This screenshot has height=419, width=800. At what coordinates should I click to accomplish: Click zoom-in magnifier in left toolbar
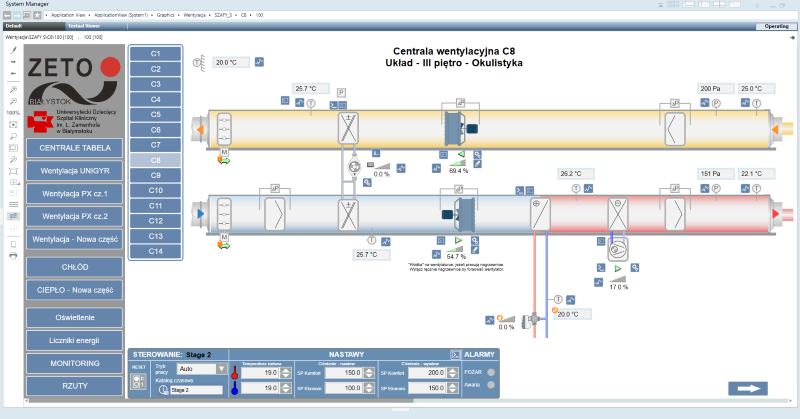tap(13, 89)
